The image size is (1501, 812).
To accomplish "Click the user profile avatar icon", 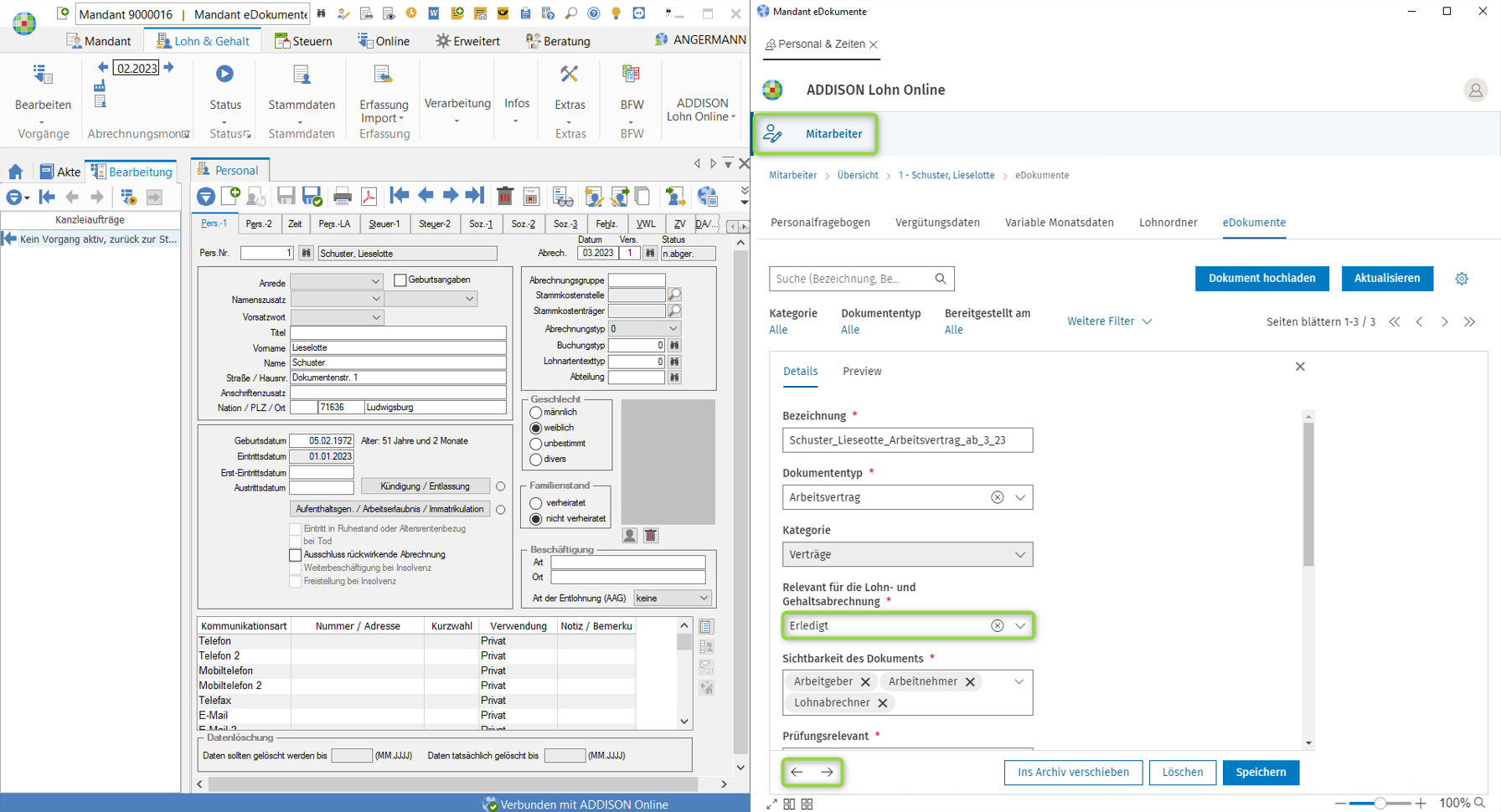I will point(1475,90).
